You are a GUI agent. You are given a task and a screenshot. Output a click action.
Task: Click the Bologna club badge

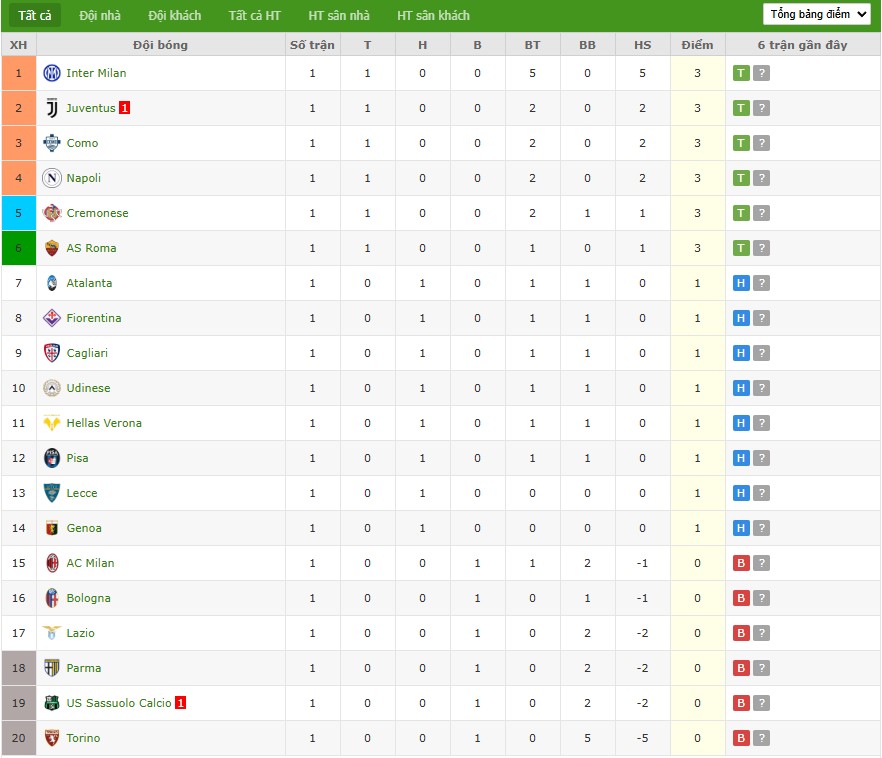pos(53,598)
